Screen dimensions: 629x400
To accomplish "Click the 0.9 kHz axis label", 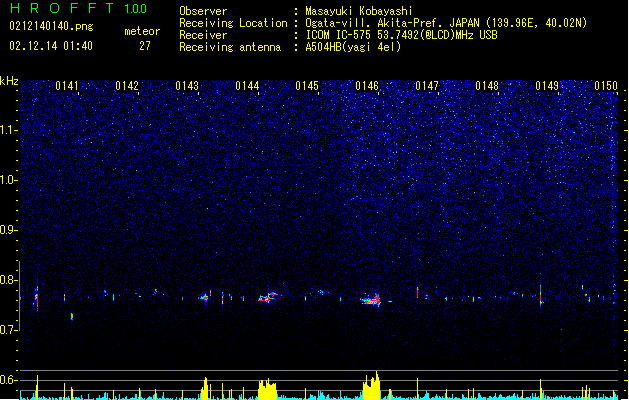I will tap(9, 230).
